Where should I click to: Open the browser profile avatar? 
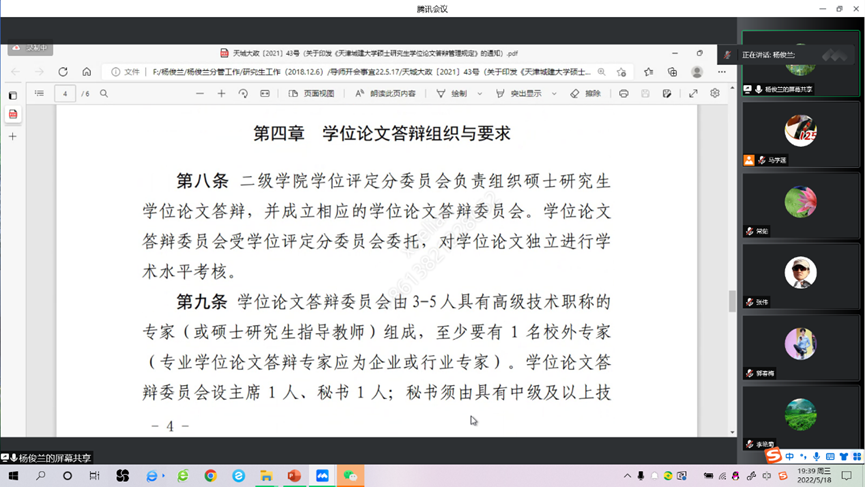[697, 72]
